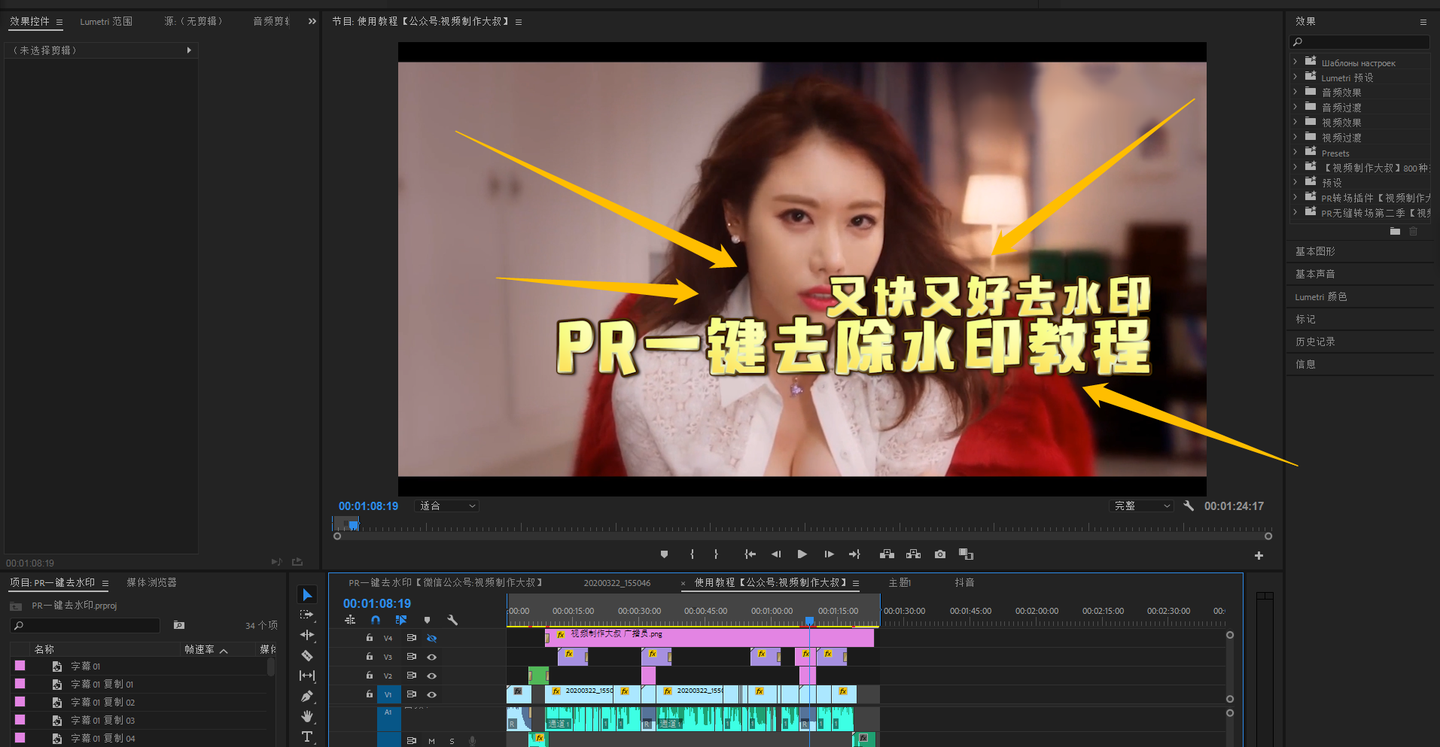Select project item 字幕 01 复制 02
Screen dimensions: 1440x747
pyautogui.click(x=102, y=702)
